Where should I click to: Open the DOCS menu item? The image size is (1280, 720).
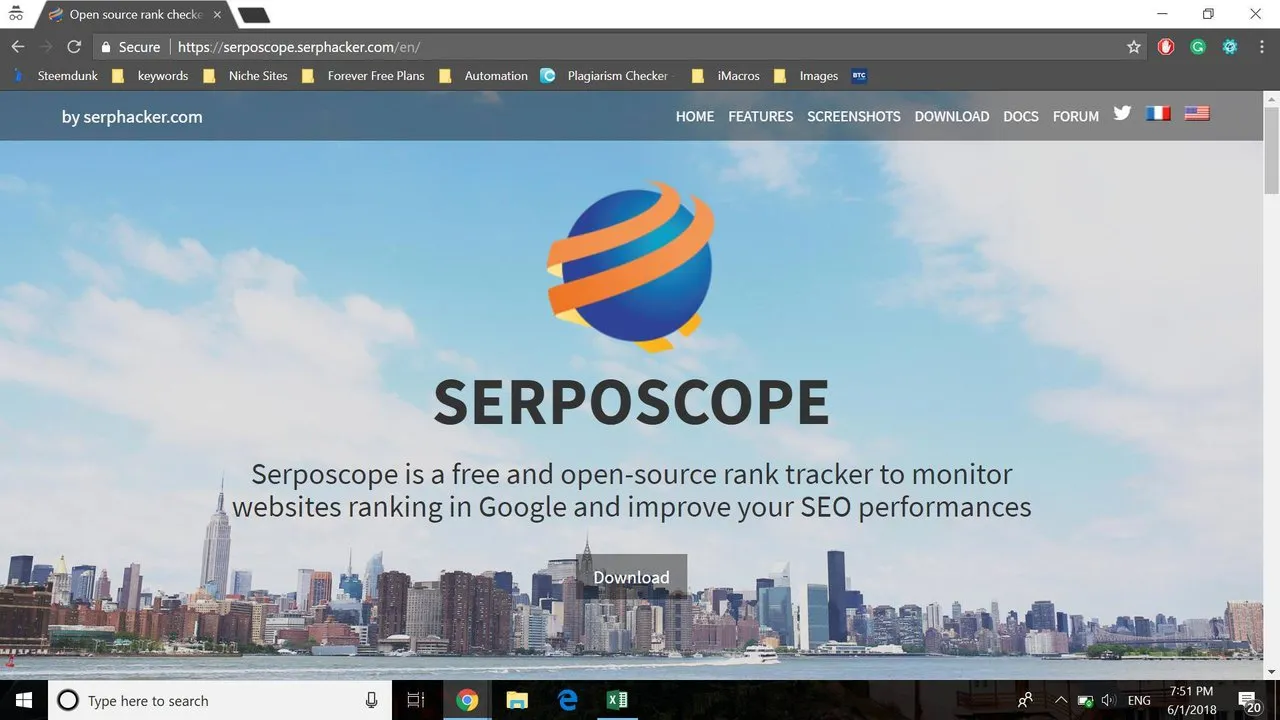1021,116
